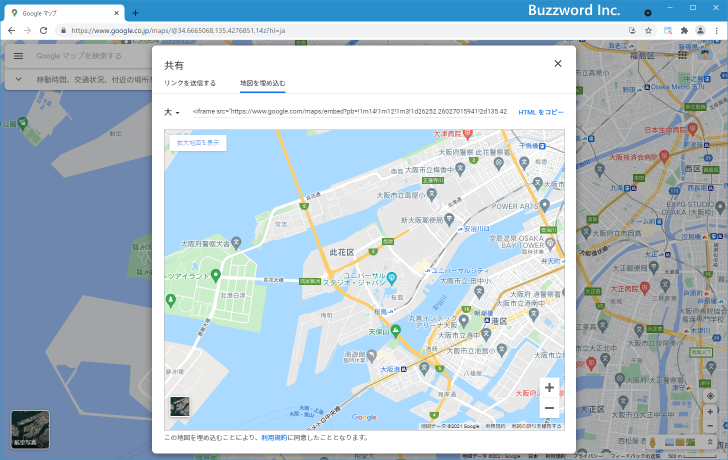Viewport: 728px width, 460px height.
Task: Open the Chrome three-dot menu
Action: (716, 31)
